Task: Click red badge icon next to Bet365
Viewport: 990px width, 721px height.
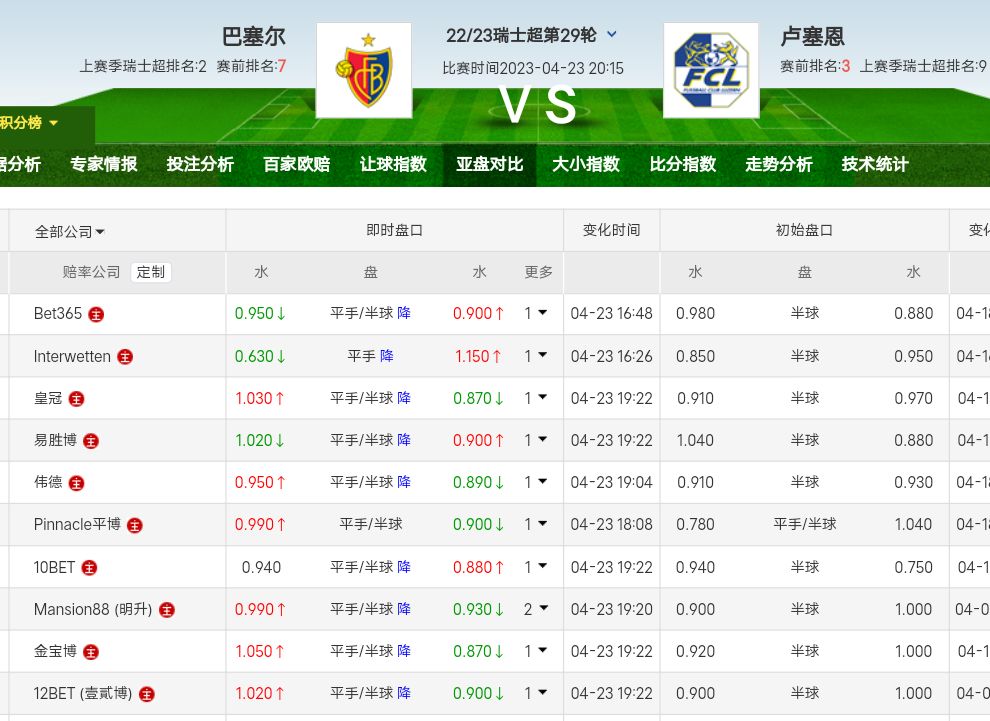Action: point(96,314)
